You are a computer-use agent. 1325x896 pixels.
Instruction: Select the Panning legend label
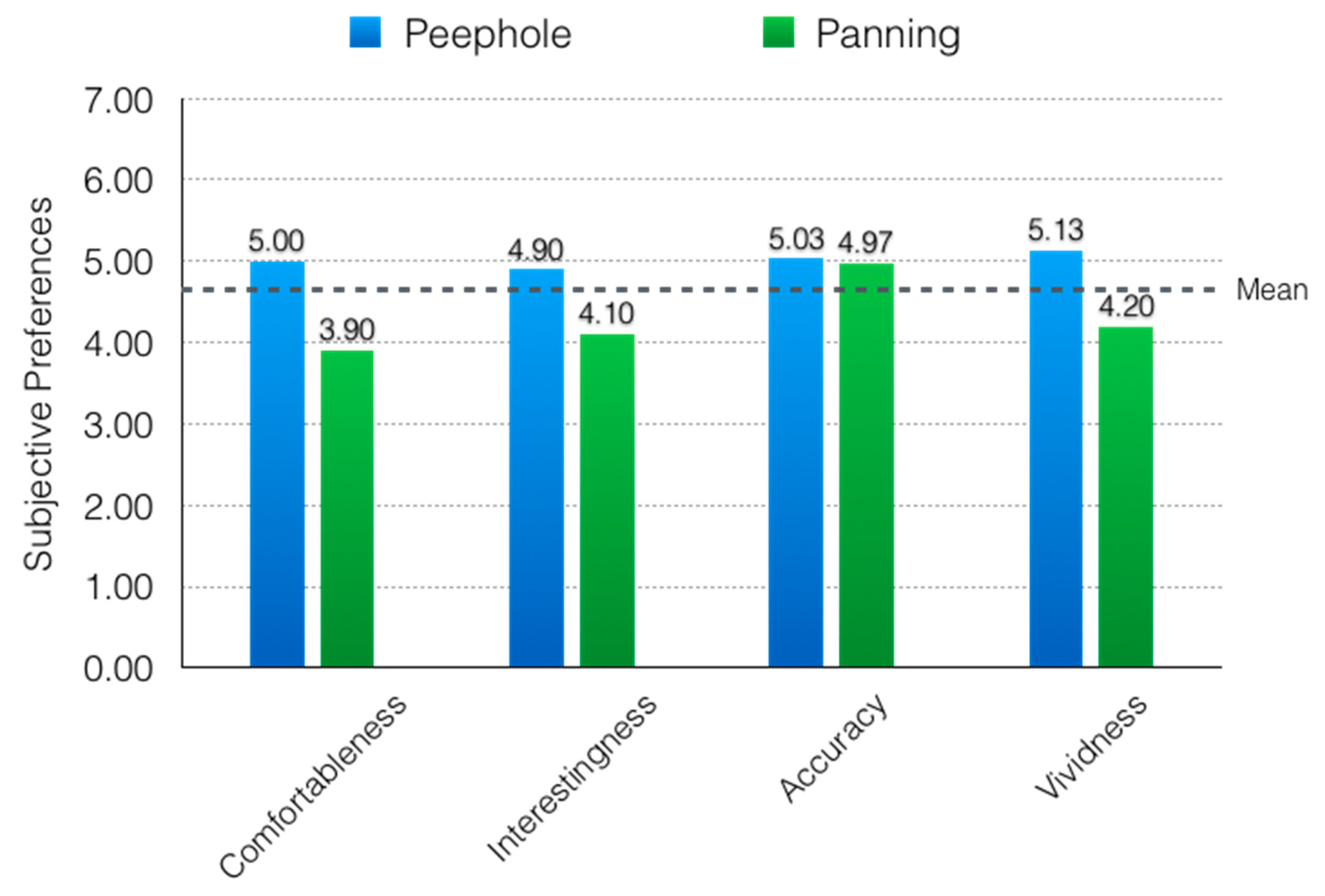(x=888, y=34)
